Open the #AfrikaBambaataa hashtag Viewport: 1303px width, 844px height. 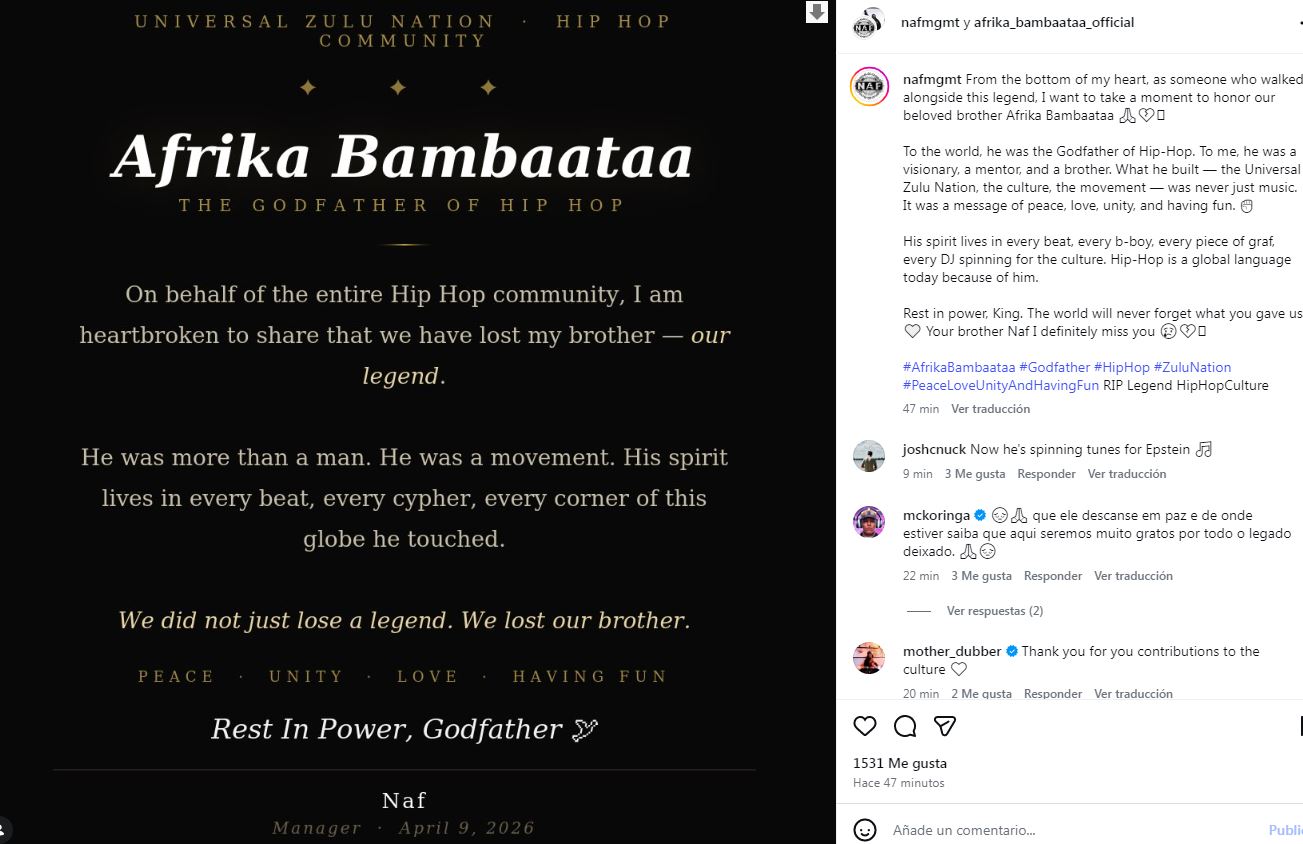tap(959, 367)
